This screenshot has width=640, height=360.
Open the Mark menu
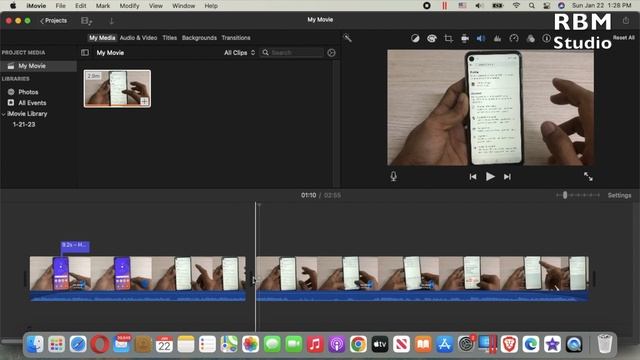pos(102,6)
